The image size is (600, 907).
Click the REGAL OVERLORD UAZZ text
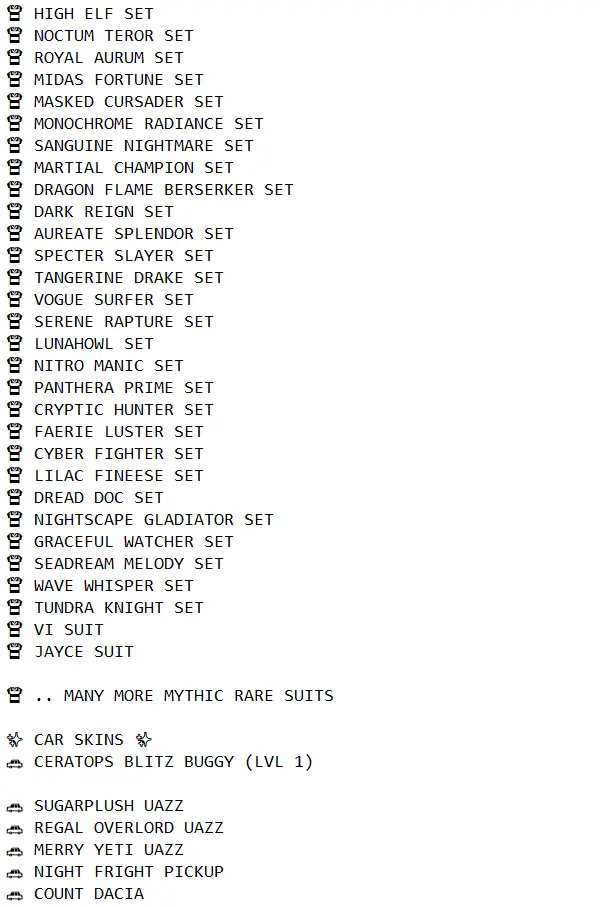pos(128,828)
